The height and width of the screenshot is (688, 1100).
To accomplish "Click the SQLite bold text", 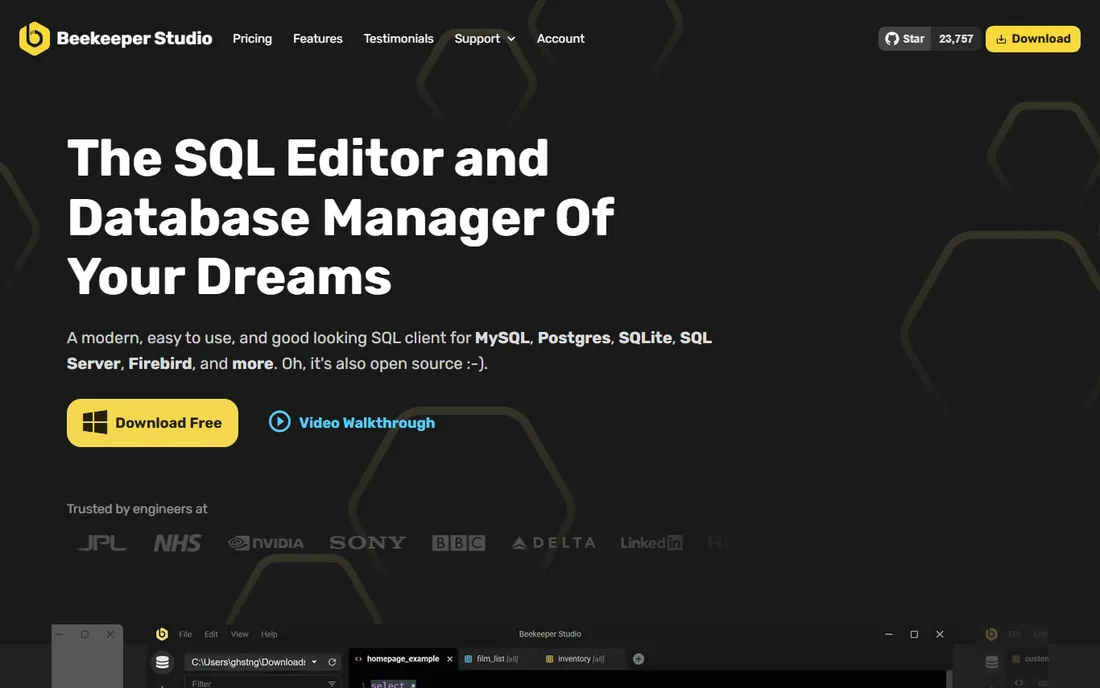I will [645, 338].
